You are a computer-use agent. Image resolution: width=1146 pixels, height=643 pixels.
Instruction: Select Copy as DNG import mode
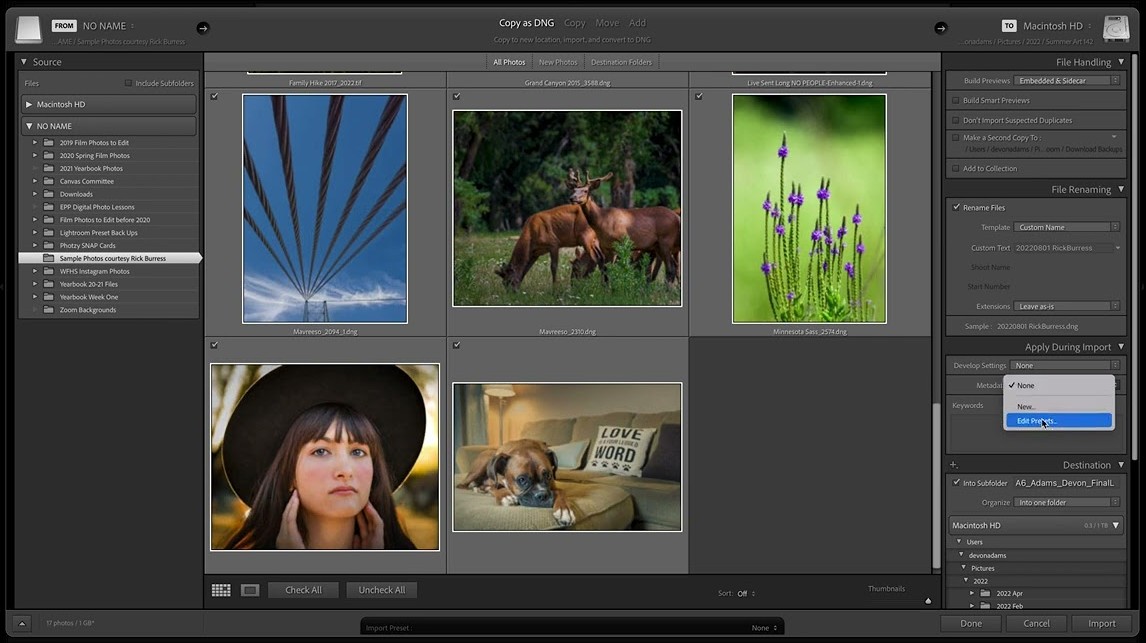click(526, 23)
